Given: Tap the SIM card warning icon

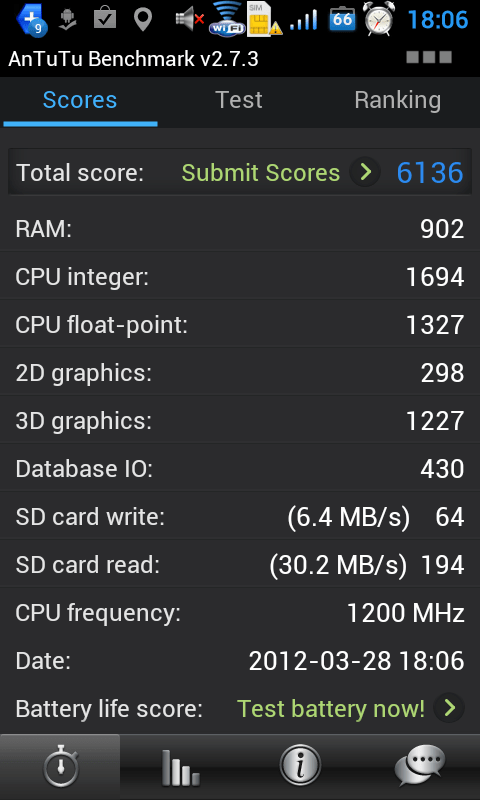Looking at the screenshot, I should (264, 19).
